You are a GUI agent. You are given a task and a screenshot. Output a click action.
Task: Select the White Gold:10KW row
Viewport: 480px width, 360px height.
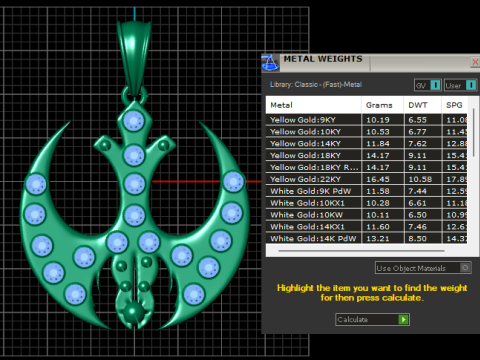(x=366, y=215)
